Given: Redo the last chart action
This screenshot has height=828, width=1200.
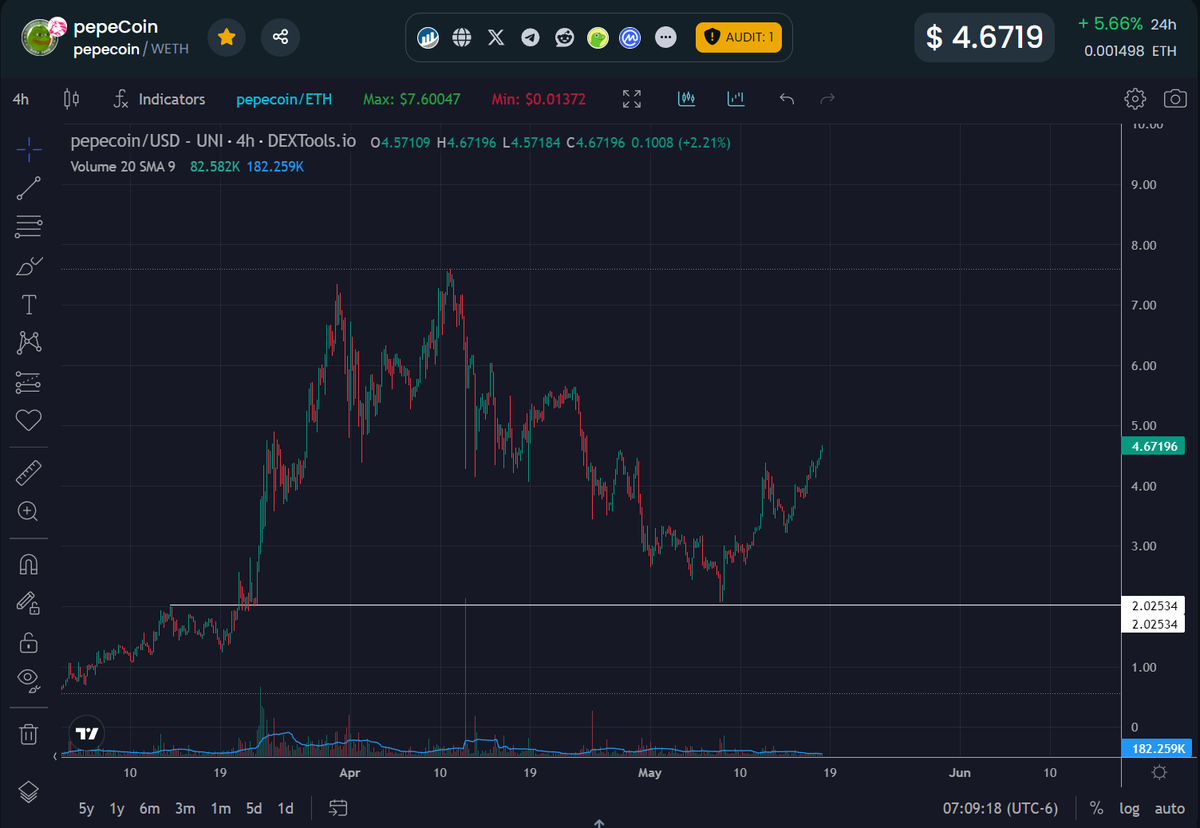Looking at the screenshot, I should [x=827, y=99].
